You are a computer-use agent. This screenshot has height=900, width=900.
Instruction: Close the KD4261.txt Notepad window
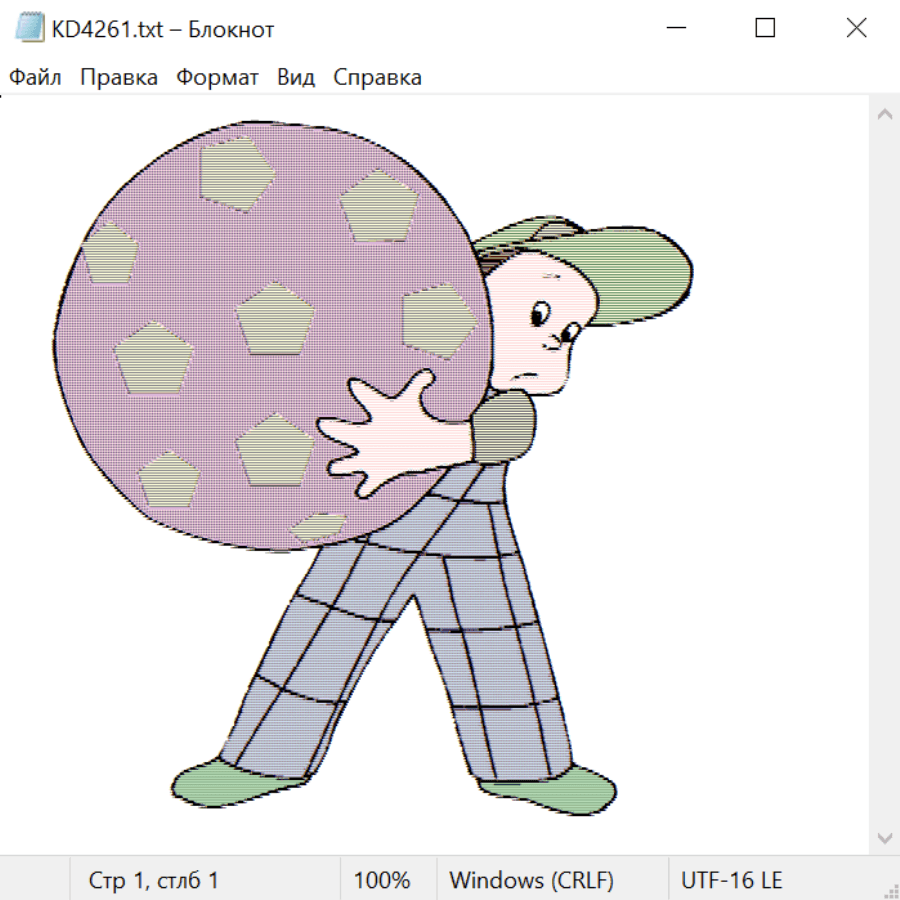tap(856, 29)
